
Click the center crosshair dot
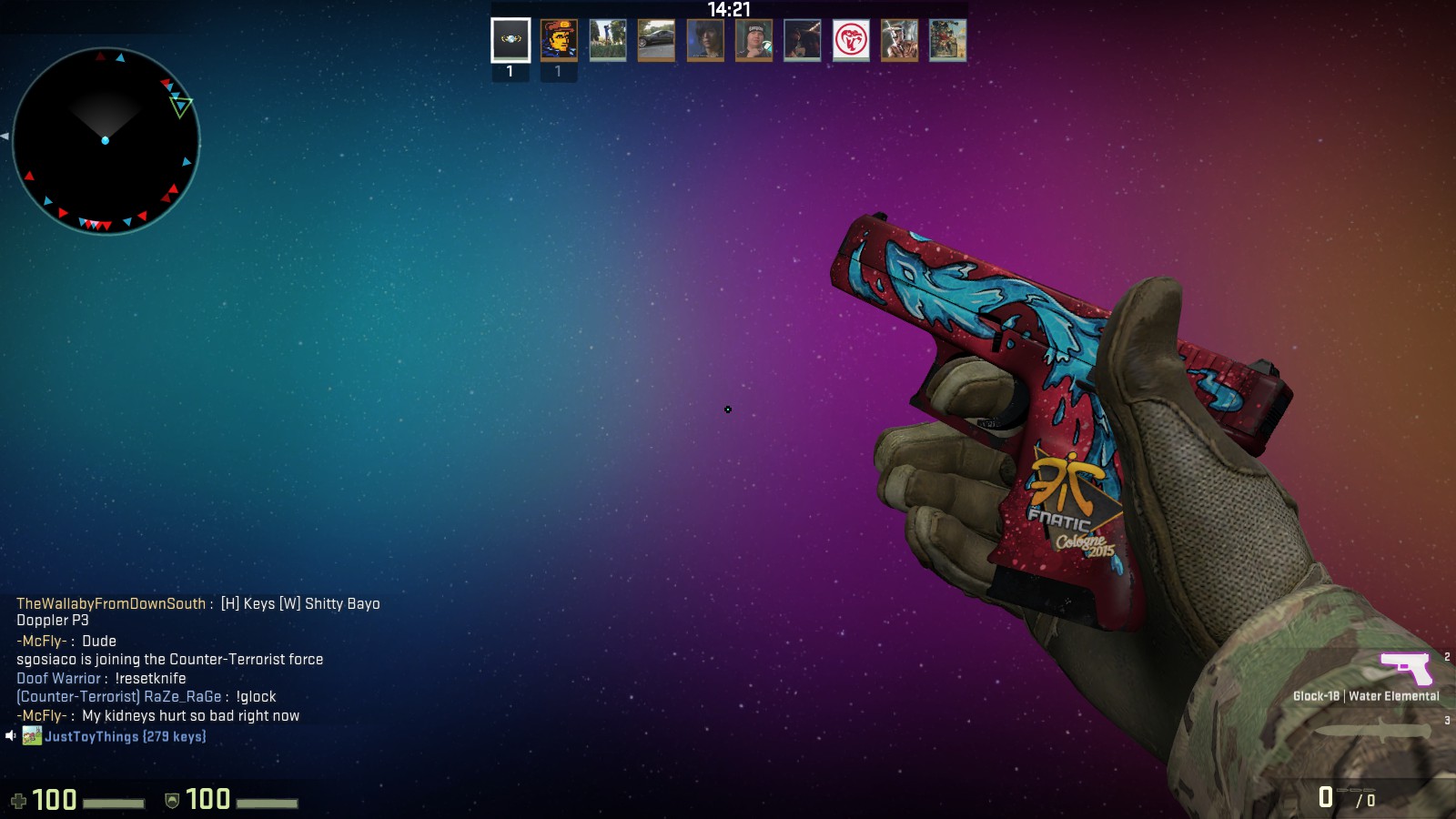(728, 409)
